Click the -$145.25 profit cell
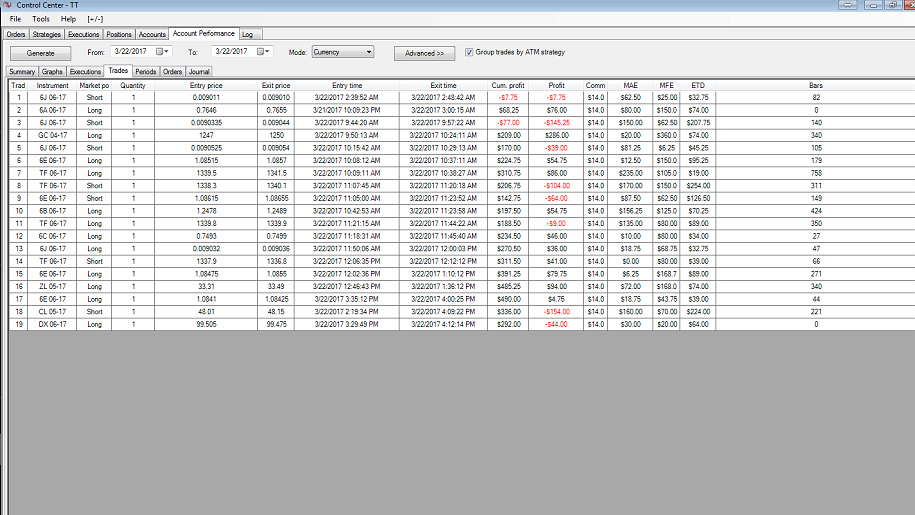 [x=557, y=122]
